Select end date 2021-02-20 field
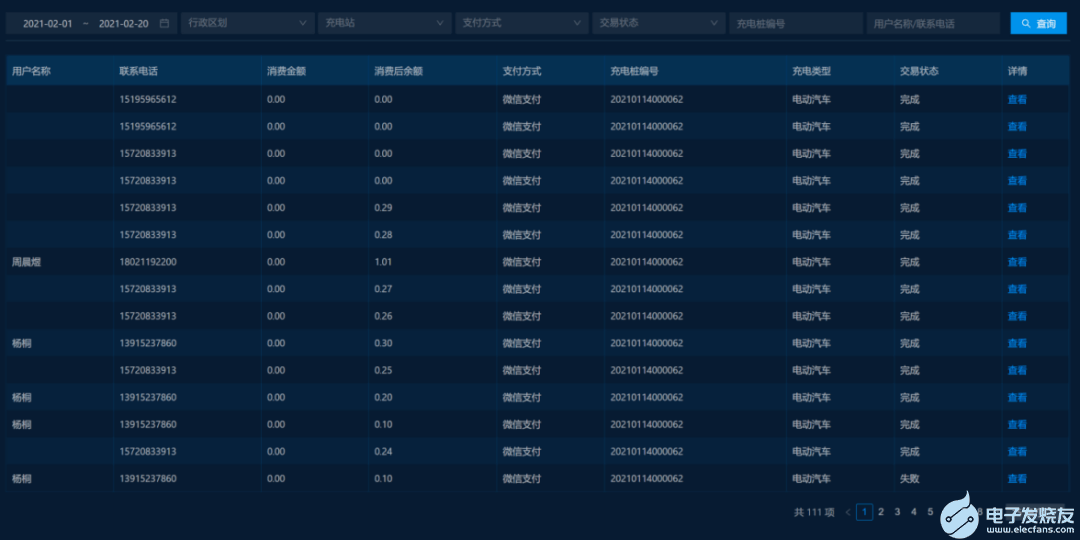 [x=124, y=23]
